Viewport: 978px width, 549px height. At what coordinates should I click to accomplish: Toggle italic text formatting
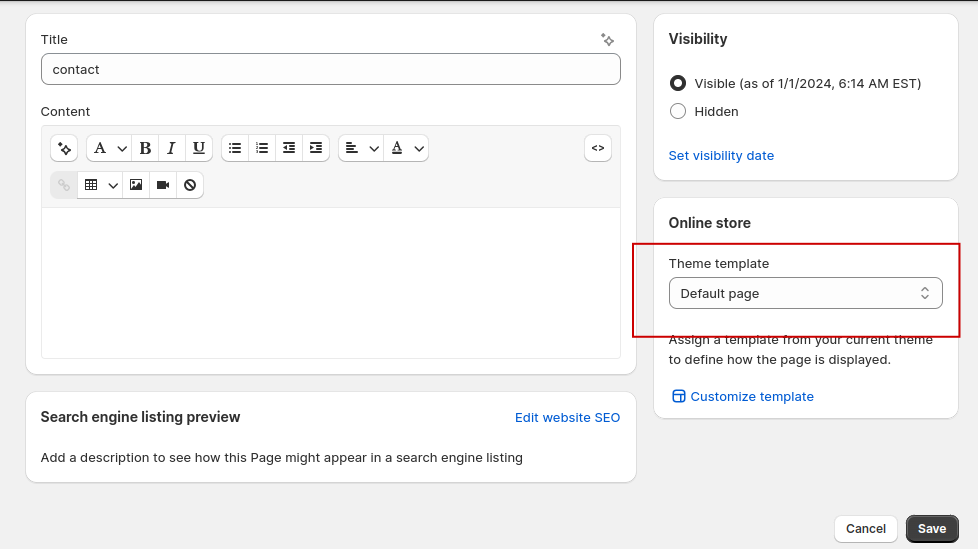[x=171, y=148]
